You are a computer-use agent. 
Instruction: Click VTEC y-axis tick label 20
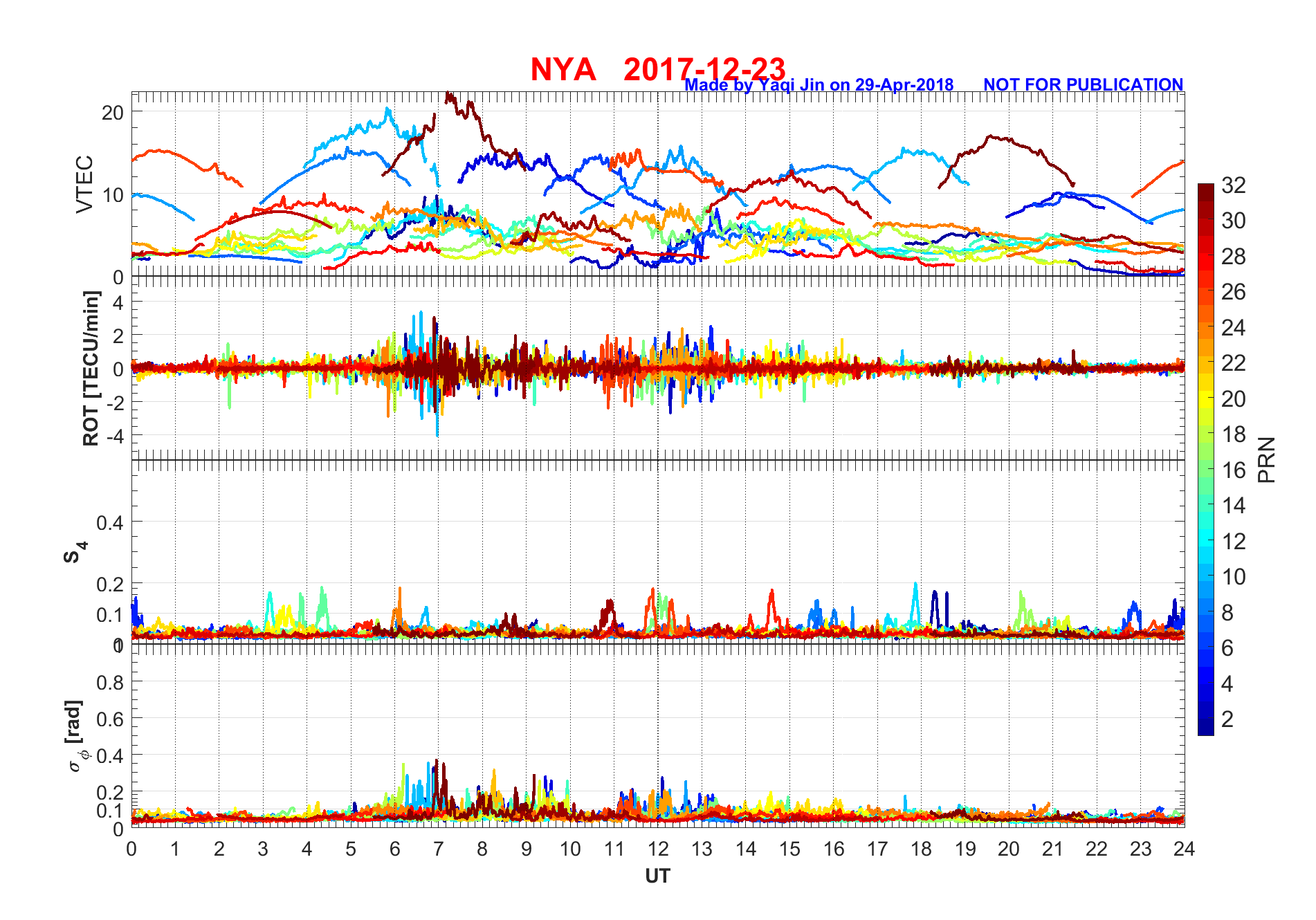113,112
